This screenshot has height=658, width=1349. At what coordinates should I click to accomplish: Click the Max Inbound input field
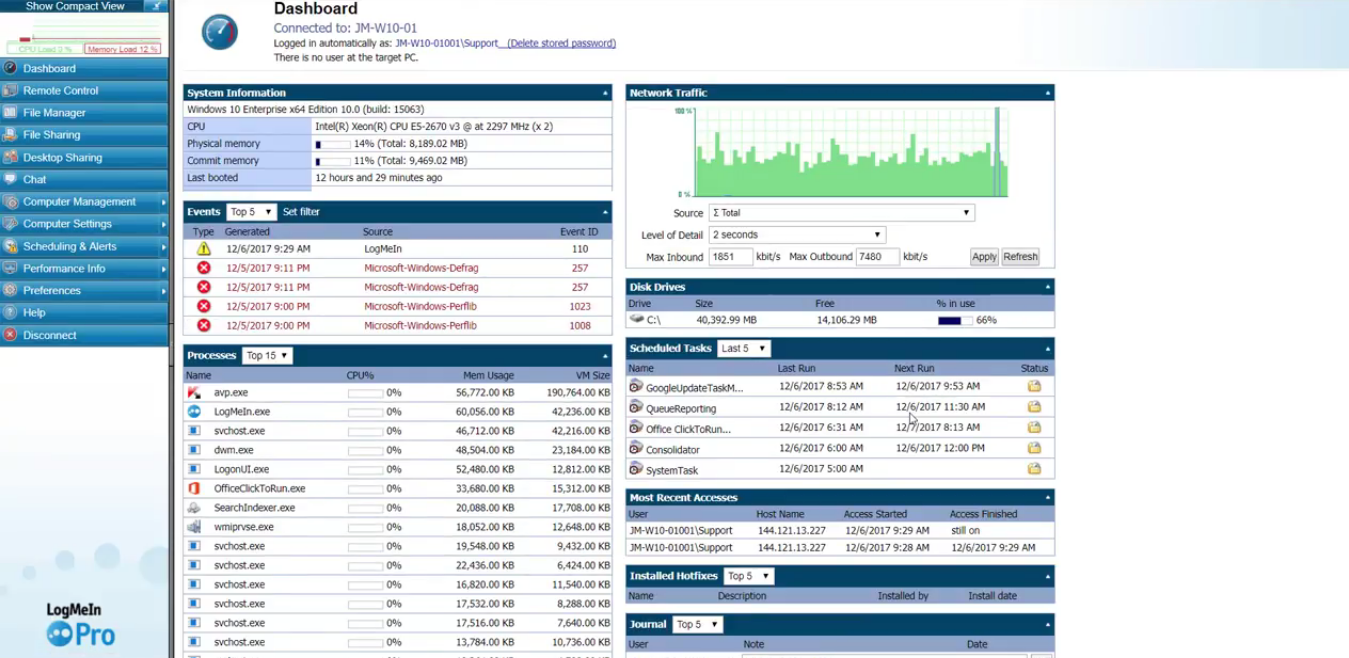pyautogui.click(x=730, y=257)
